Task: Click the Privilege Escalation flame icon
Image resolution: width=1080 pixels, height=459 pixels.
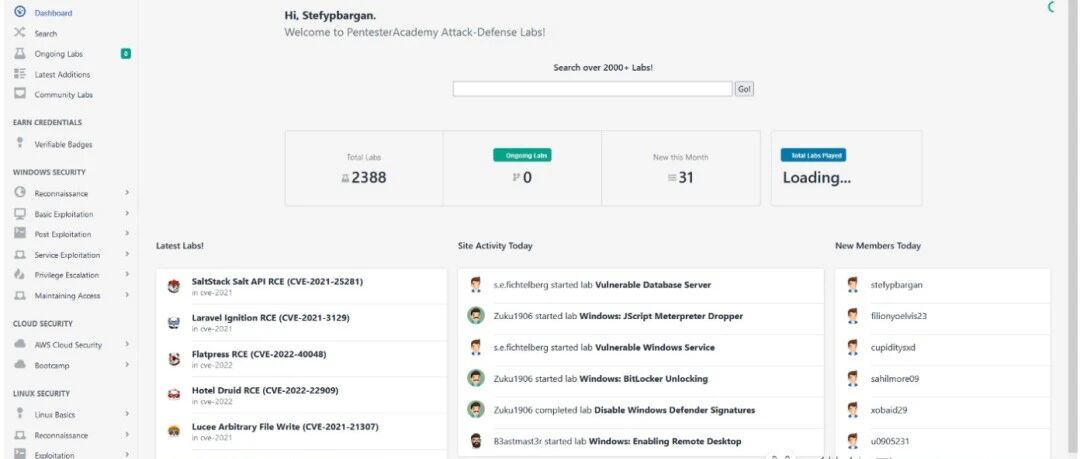Action: [x=20, y=274]
